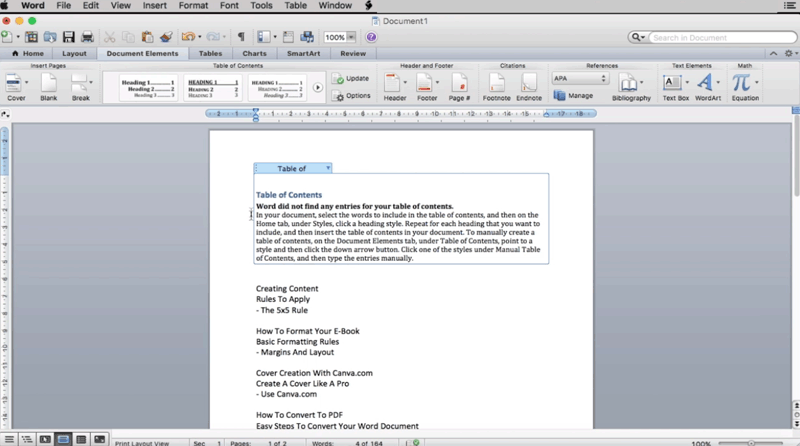Switch to the Layout ribbon tab

click(x=74, y=53)
